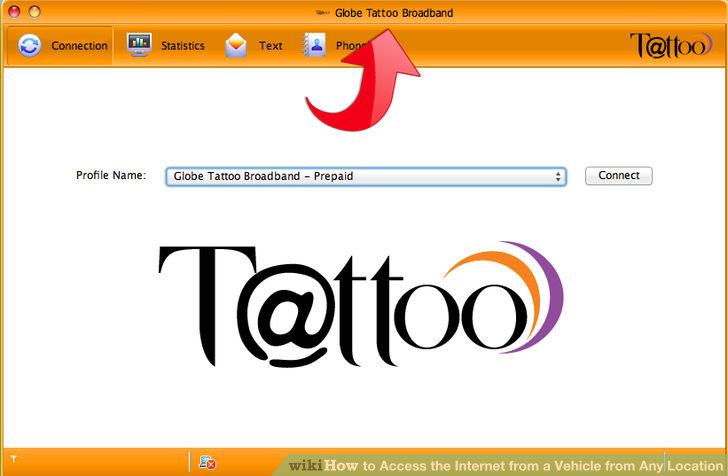
Task: Click the Statistics monitor chart icon
Action: pyautogui.click(x=139, y=45)
